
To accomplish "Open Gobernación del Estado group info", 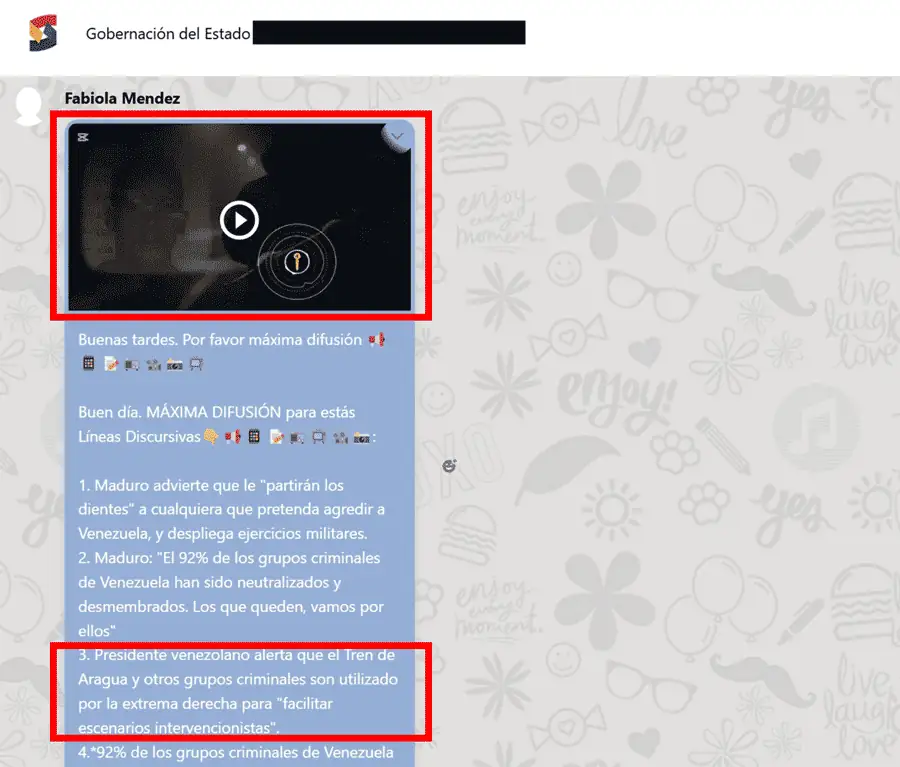I will (x=168, y=34).
